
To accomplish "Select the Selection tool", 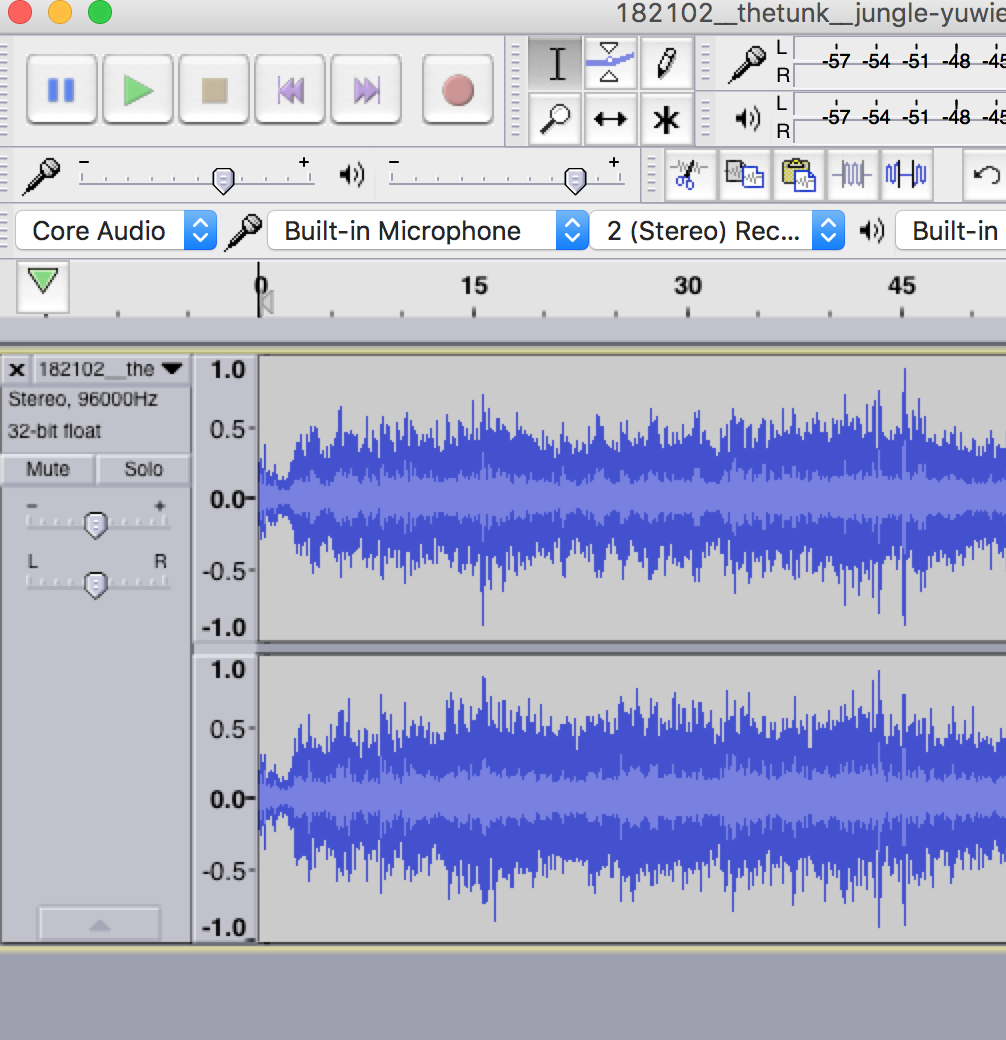I will 555,63.
